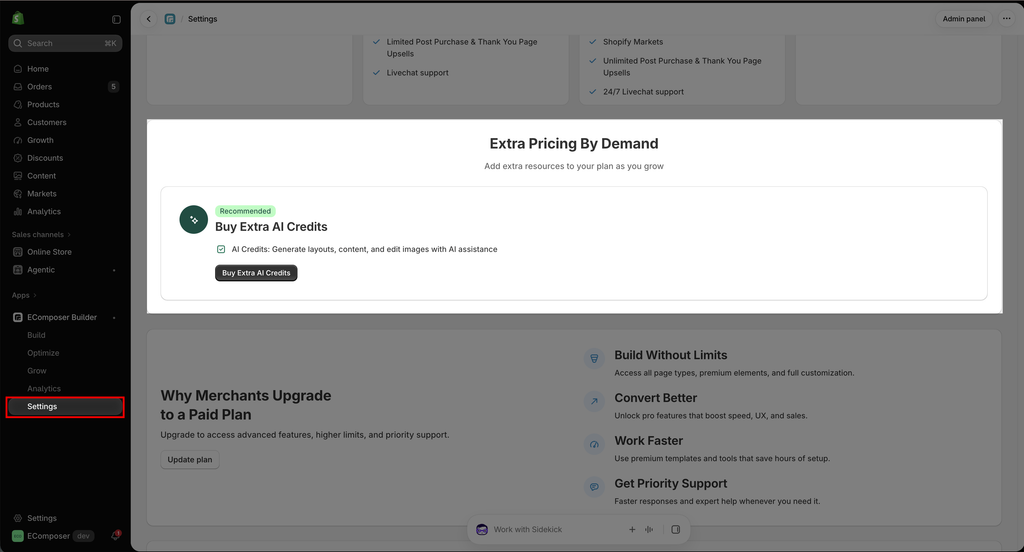Click the Orders inbox icon
The height and width of the screenshot is (552, 1024).
[18, 86]
